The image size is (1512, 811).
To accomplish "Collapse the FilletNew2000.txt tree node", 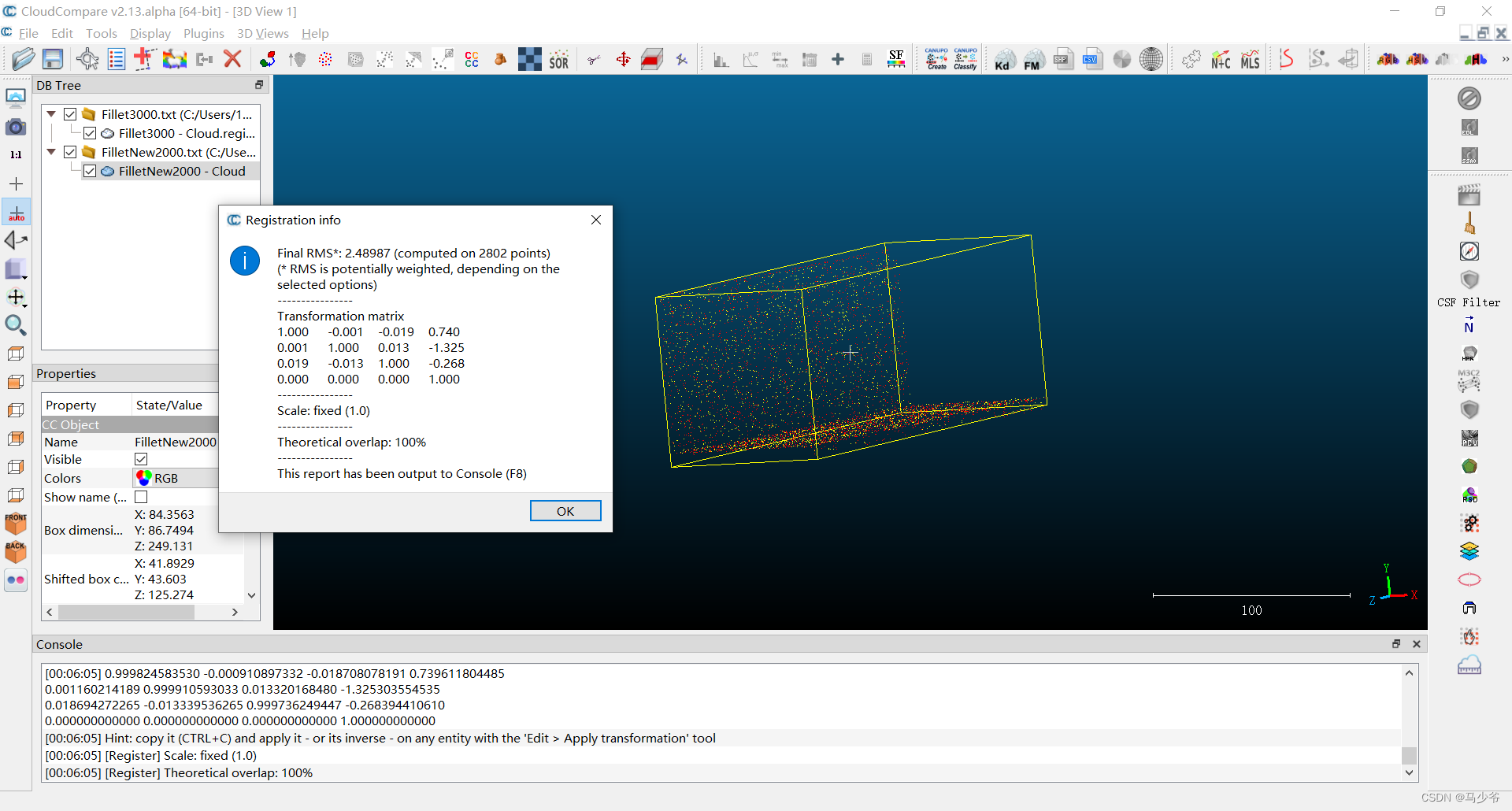I will 50,152.
